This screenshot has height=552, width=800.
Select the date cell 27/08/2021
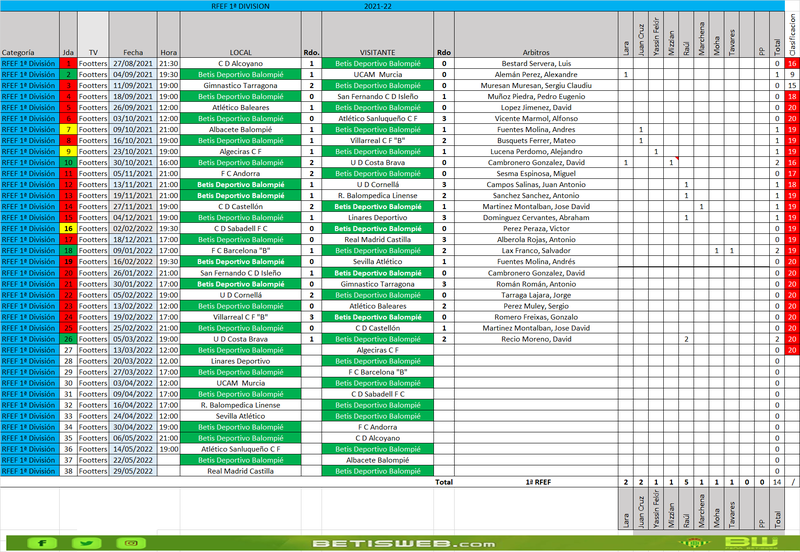[133, 64]
